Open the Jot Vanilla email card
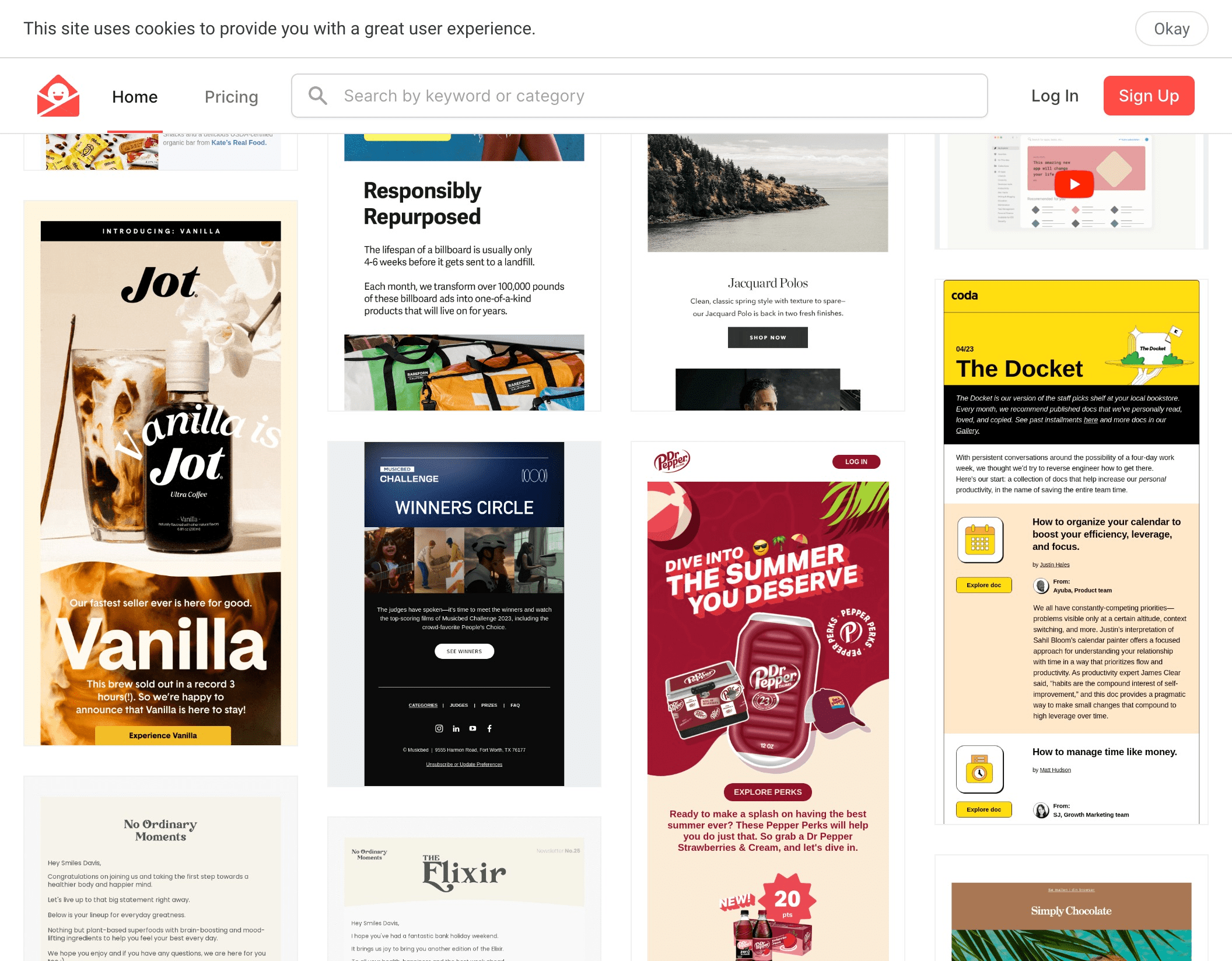1232x961 pixels. coord(160,473)
